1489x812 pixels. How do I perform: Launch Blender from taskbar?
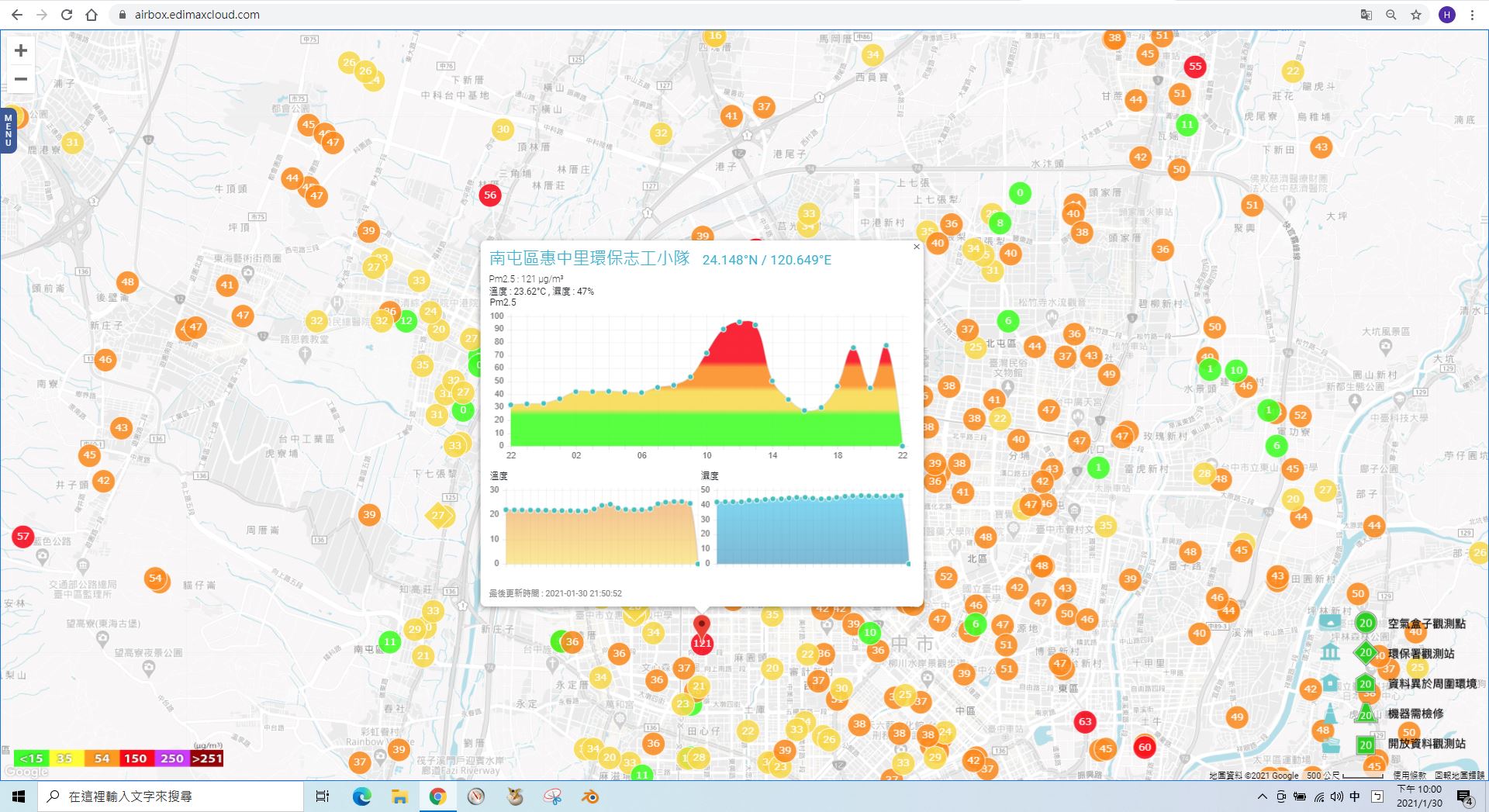coord(590,796)
